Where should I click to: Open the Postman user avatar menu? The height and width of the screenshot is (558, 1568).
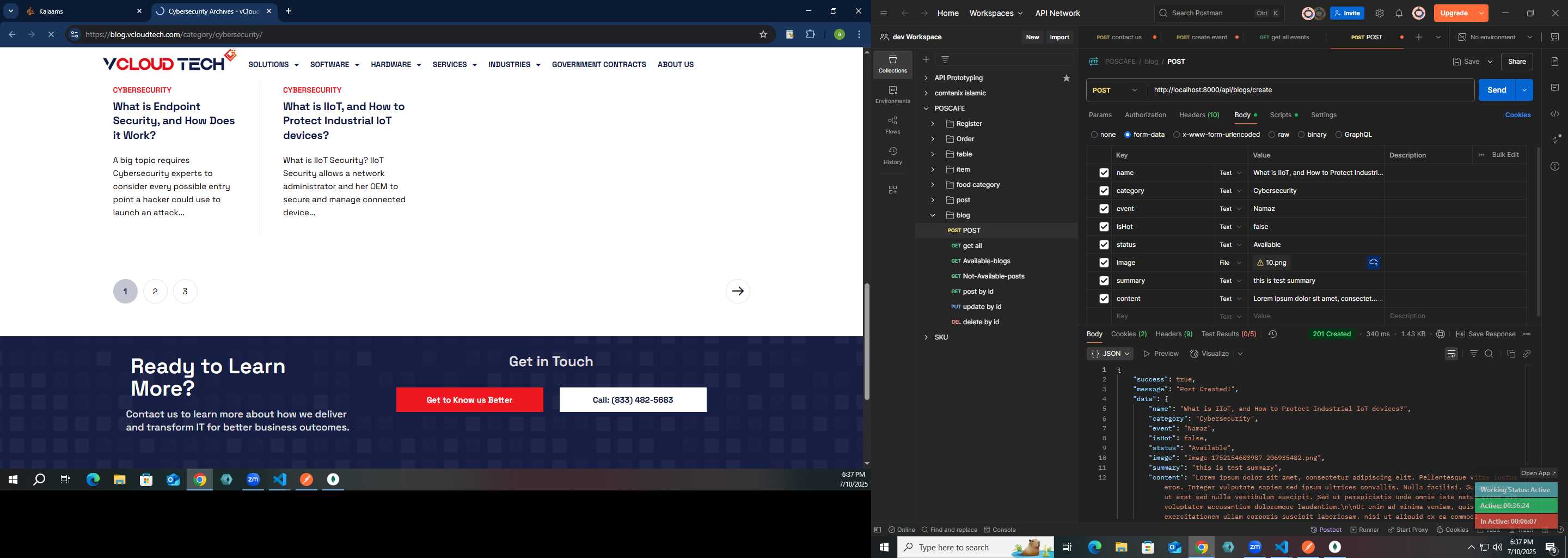pos(1418,14)
